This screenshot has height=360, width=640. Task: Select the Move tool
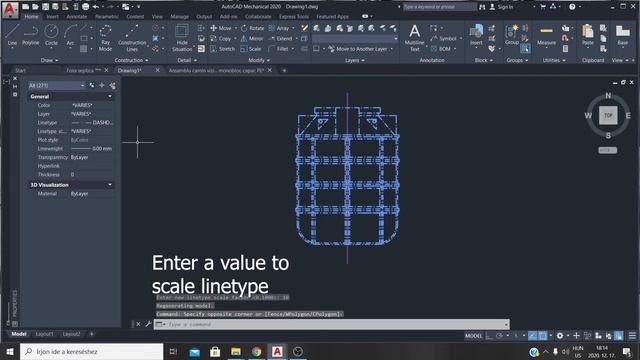(221, 28)
